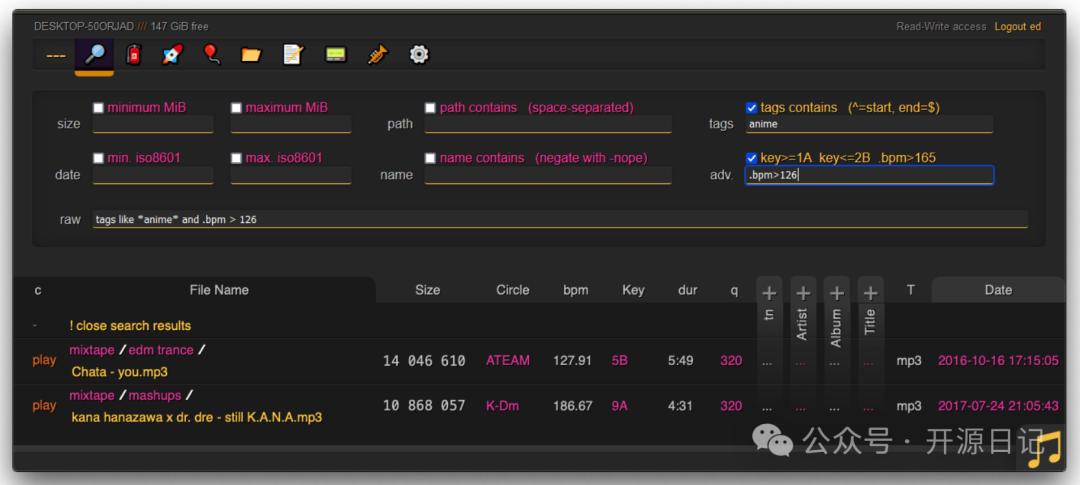Click the red balloon upload icon
1080x485 pixels.
(x=212, y=55)
